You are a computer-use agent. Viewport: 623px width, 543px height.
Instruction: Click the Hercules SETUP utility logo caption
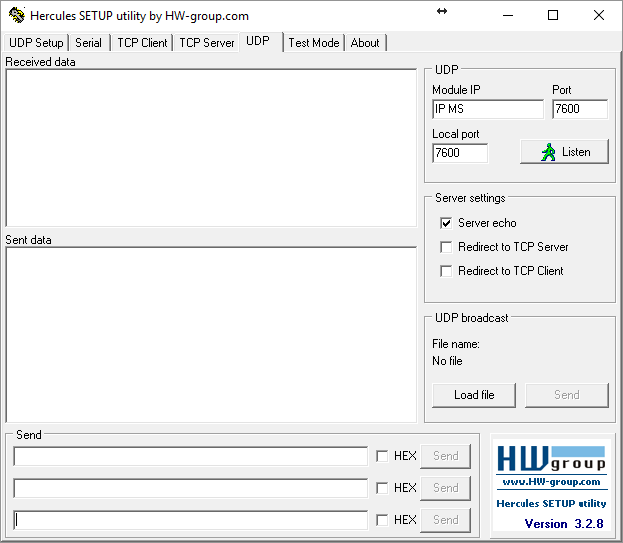(x=551, y=503)
